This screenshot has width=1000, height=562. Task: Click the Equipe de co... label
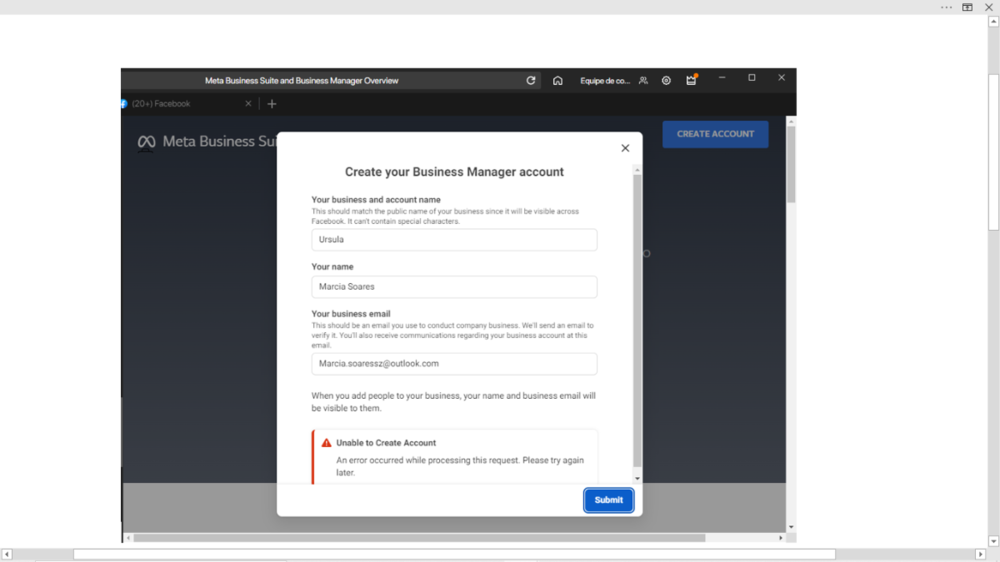tap(605, 80)
